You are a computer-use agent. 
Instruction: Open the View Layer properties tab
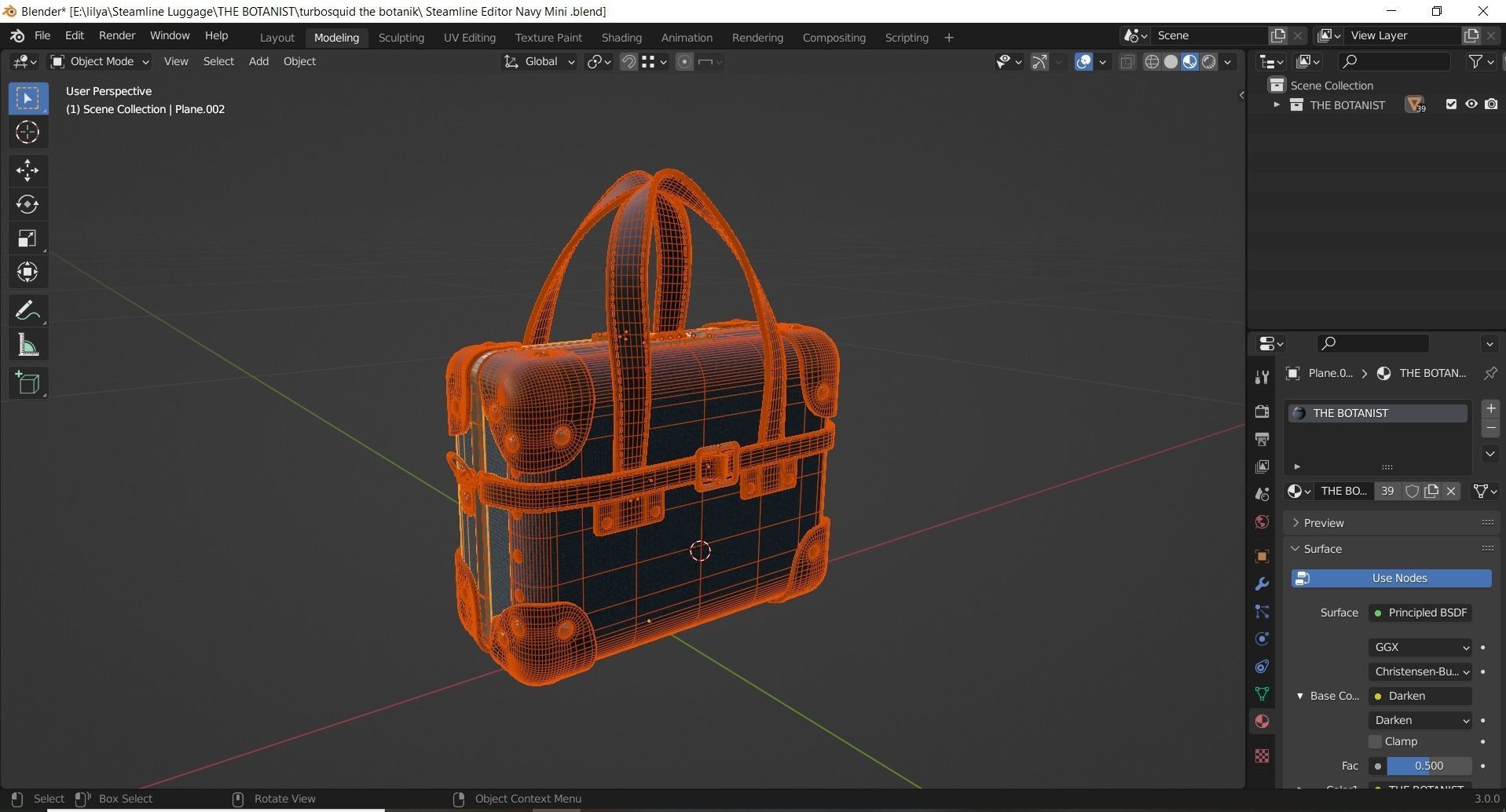click(x=1262, y=466)
